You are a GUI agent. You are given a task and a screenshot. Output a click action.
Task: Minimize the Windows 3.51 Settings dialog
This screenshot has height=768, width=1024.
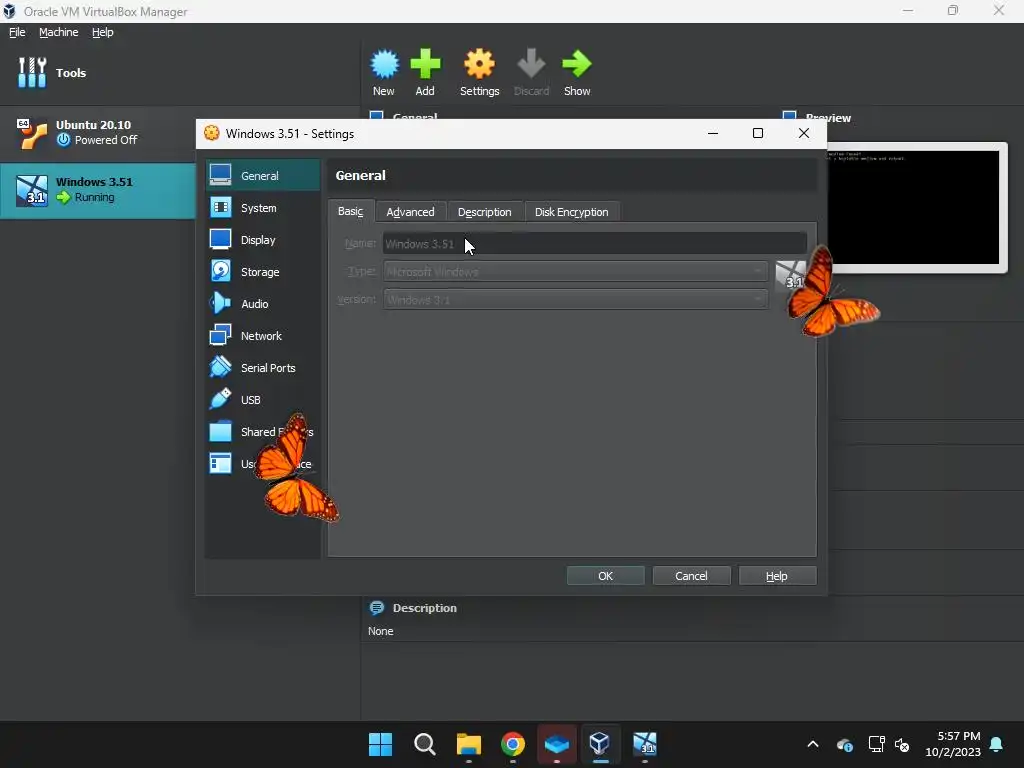[x=713, y=133]
